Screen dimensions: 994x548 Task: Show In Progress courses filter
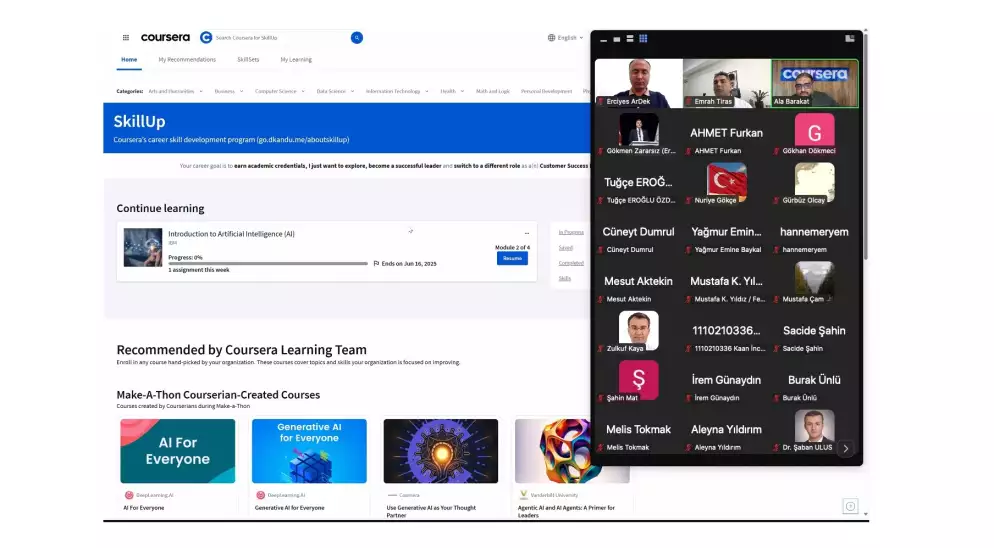click(x=571, y=232)
